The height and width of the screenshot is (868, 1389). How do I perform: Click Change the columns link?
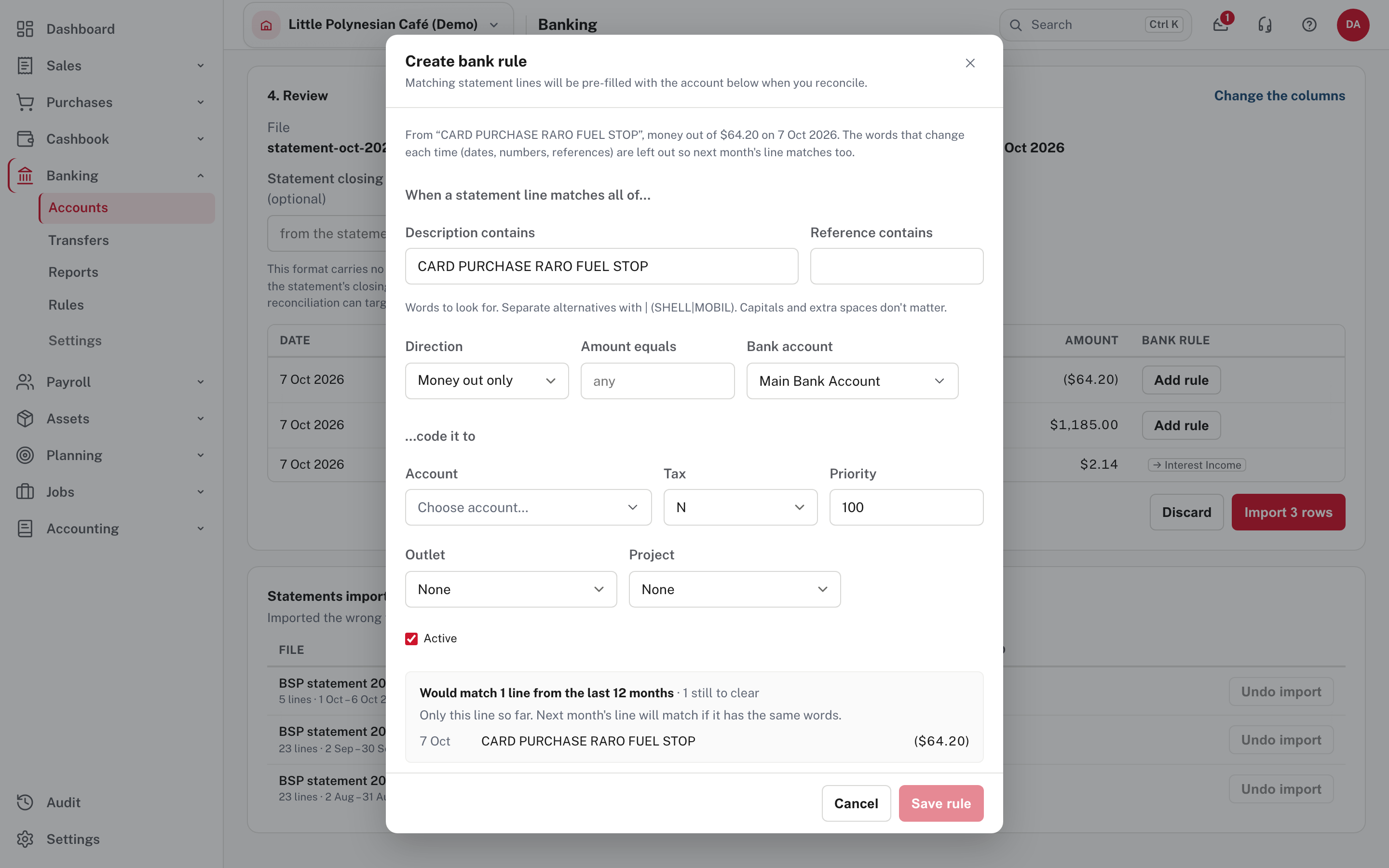tap(1280, 96)
